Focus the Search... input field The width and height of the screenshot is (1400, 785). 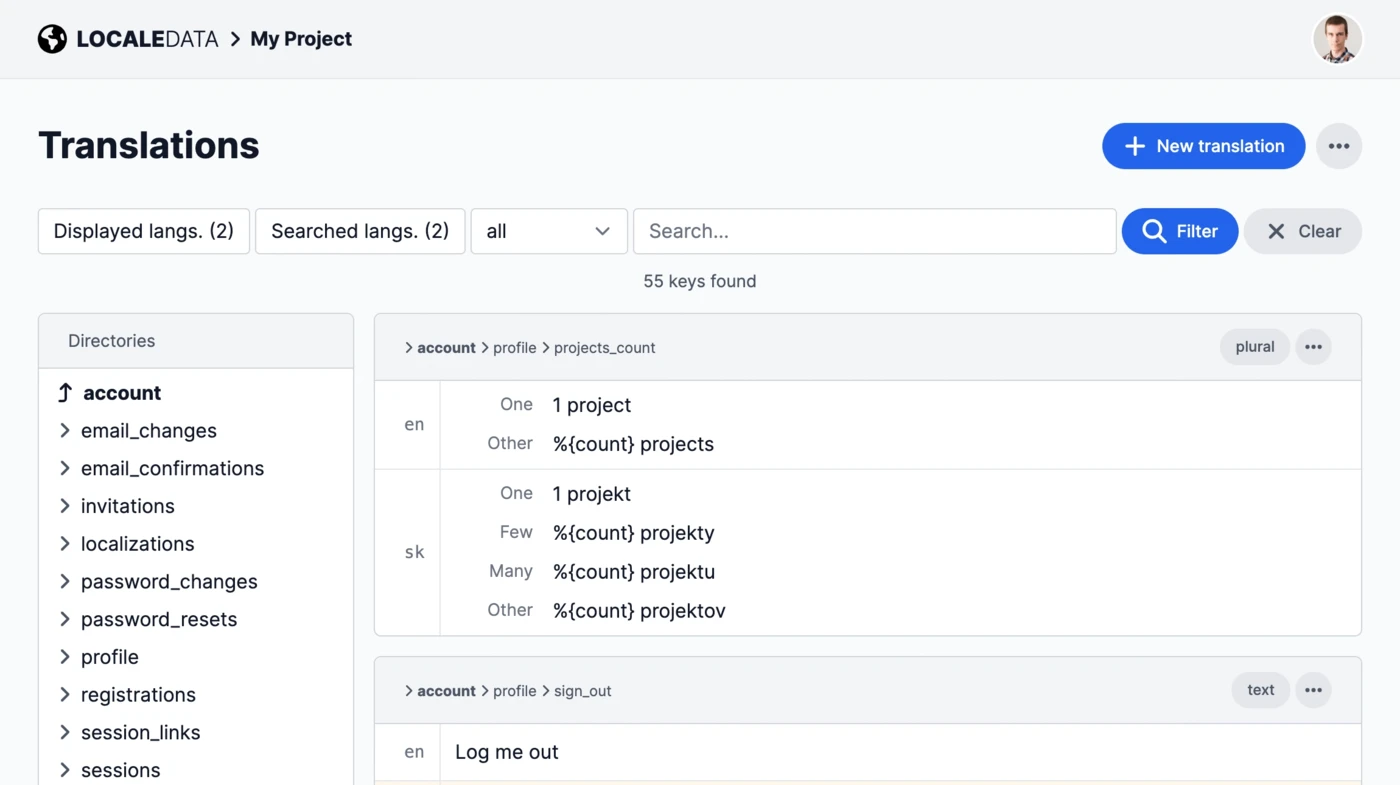[875, 231]
